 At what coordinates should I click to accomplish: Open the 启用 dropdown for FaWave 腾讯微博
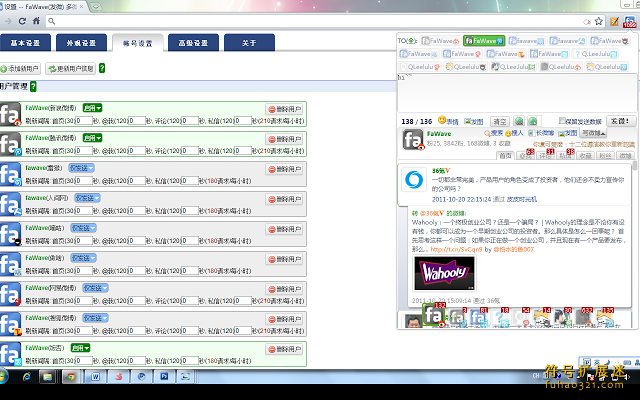92,138
